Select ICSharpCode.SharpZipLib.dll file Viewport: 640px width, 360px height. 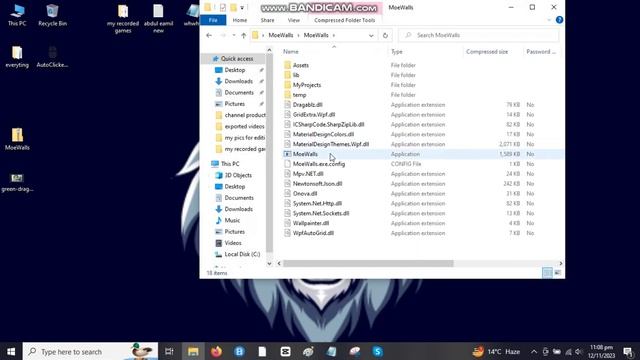pos(329,124)
